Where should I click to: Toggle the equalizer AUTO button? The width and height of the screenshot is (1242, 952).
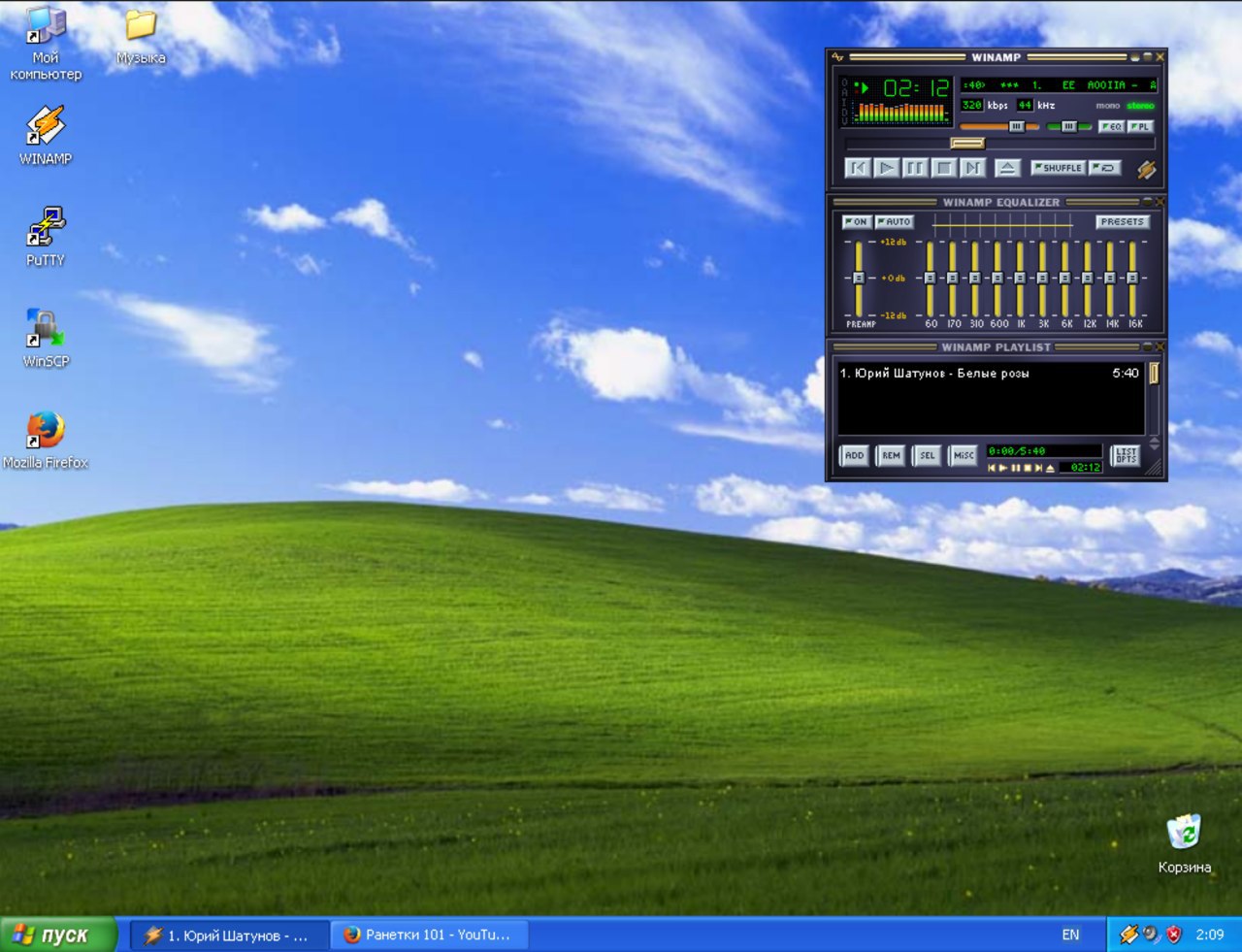point(895,222)
